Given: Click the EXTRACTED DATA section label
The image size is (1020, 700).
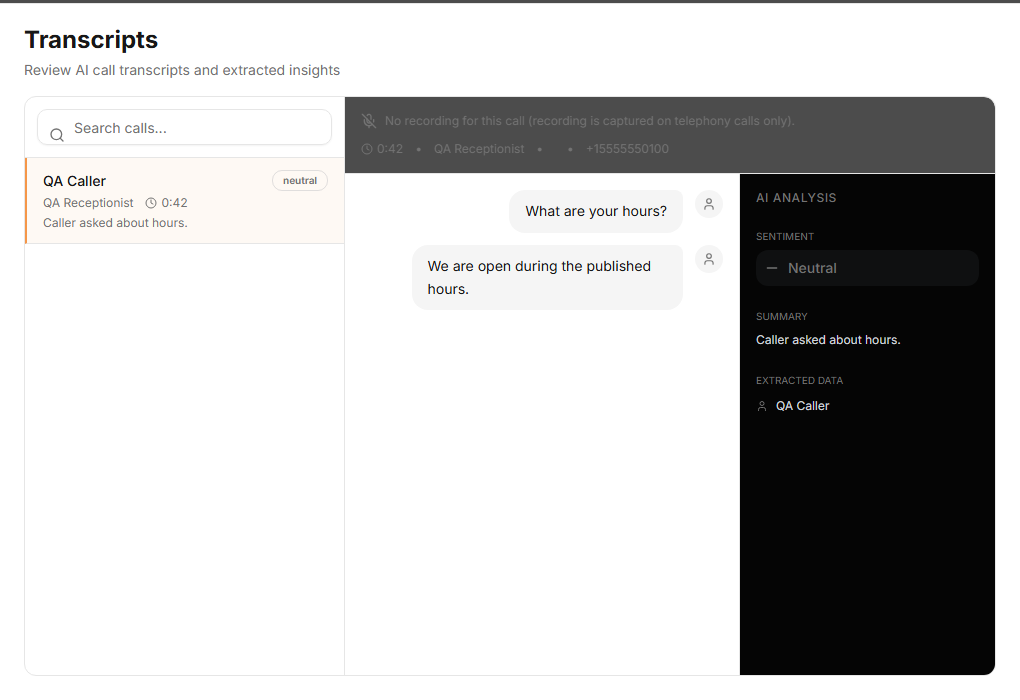Looking at the screenshot, I should click(x=799, y=381).
